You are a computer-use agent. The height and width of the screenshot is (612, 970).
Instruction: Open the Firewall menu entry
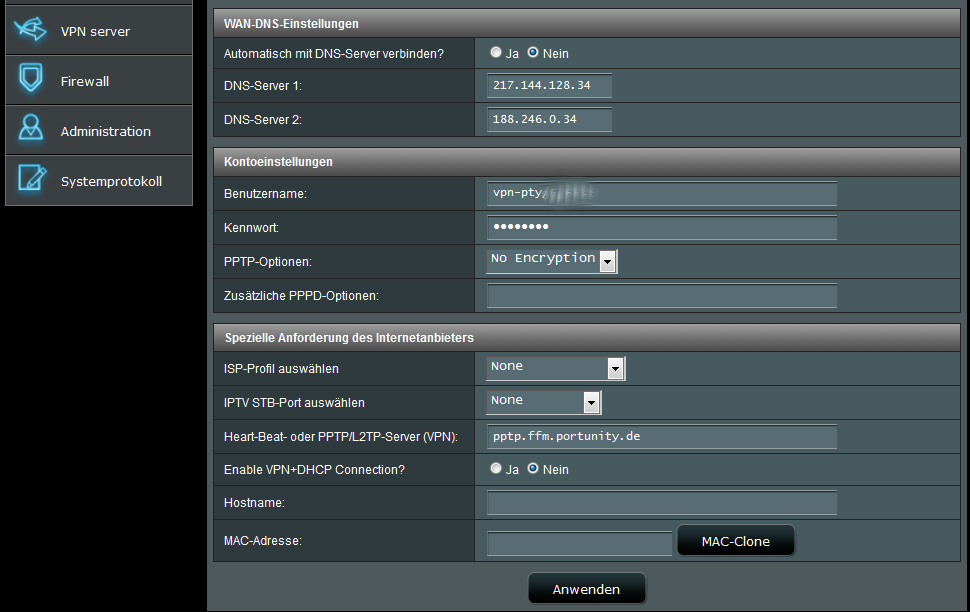click(x=85, y=81)
